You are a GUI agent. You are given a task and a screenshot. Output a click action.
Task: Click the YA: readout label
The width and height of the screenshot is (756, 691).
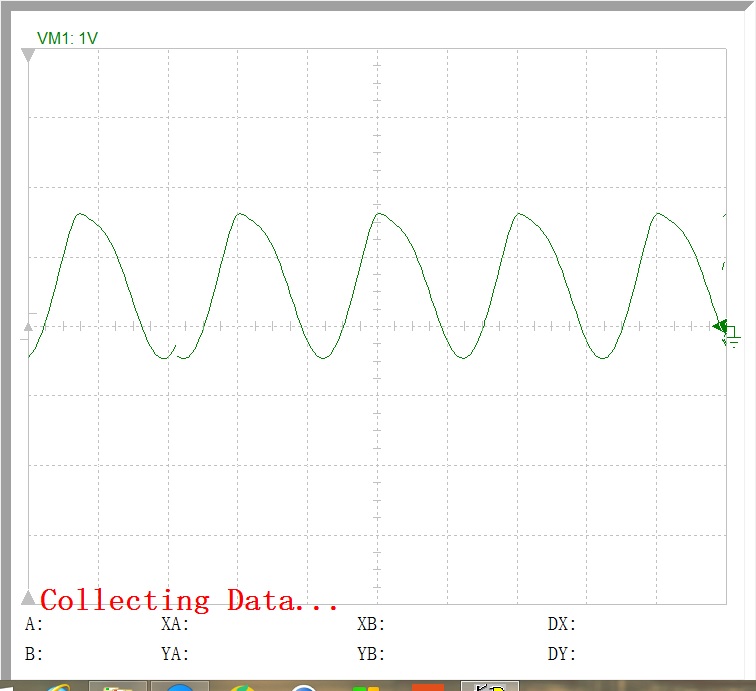point(175,654)
